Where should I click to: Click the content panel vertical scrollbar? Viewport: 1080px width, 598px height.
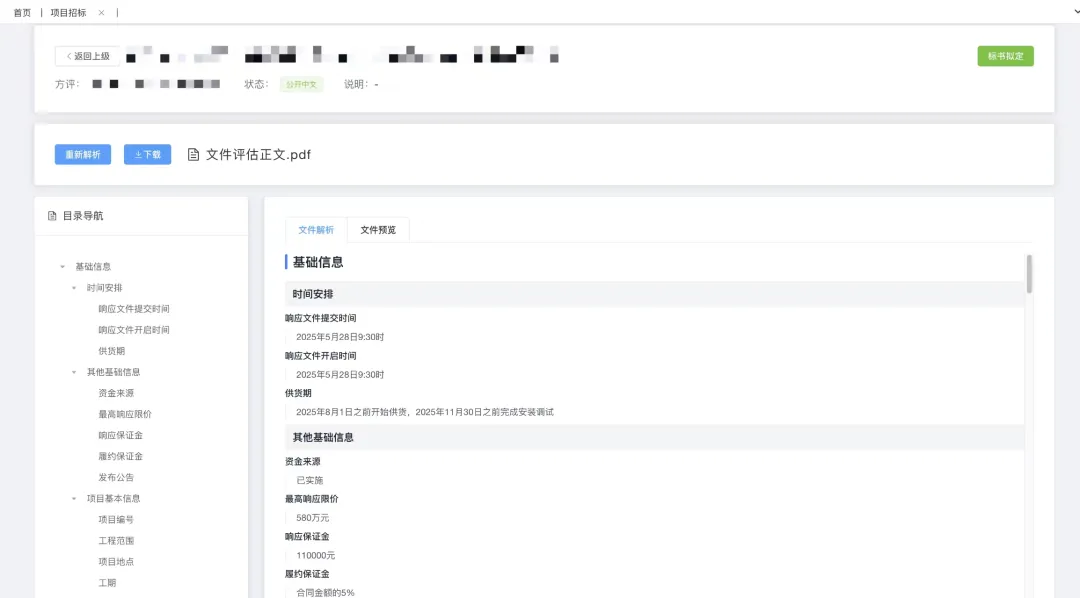point(1029,274)
